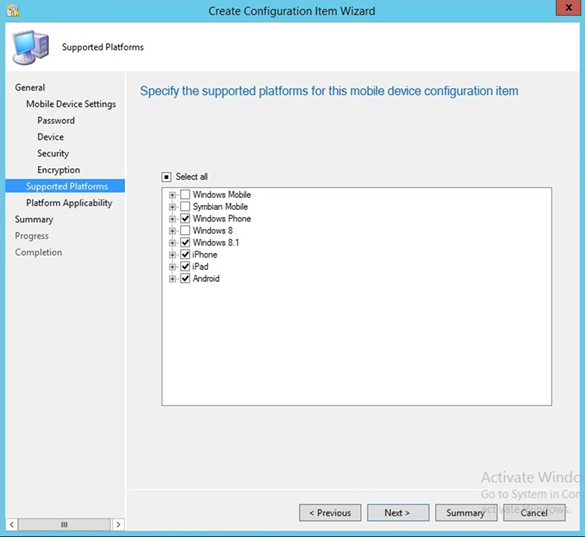Viewport: 585px width, 537px height.
Task: Click the computer icon beside Supported Platforms header
Action: pyautogui.click(x=31, y=47)
